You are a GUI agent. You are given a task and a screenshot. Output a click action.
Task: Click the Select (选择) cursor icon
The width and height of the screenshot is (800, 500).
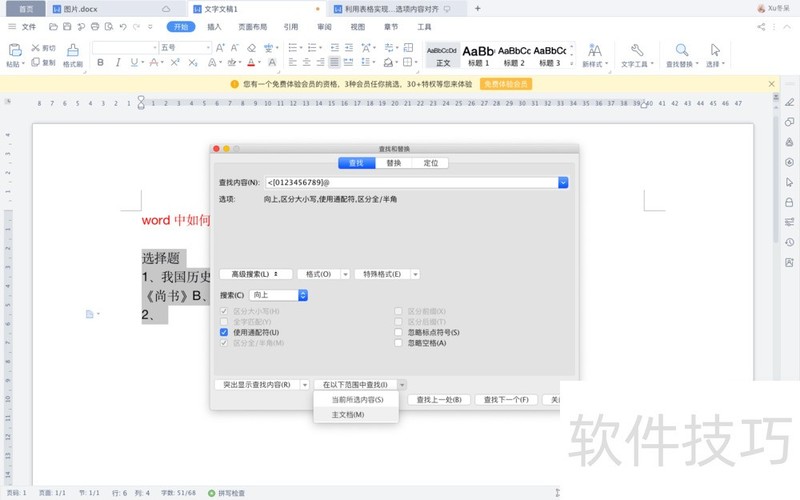point(715,50)
